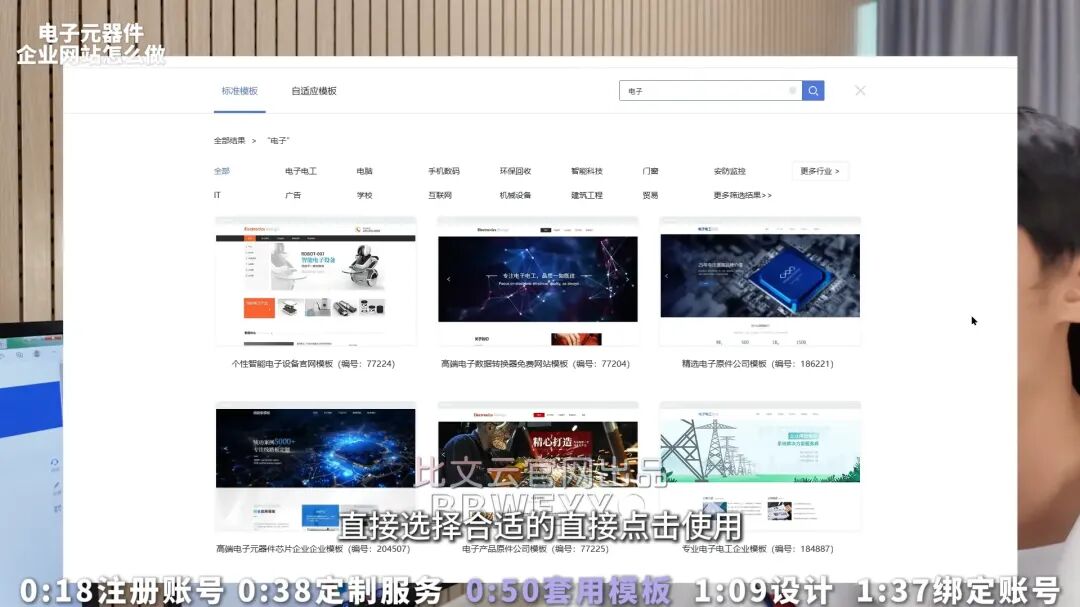
Task: Expand the 更多行业 industry list
Action: (820, 171)
